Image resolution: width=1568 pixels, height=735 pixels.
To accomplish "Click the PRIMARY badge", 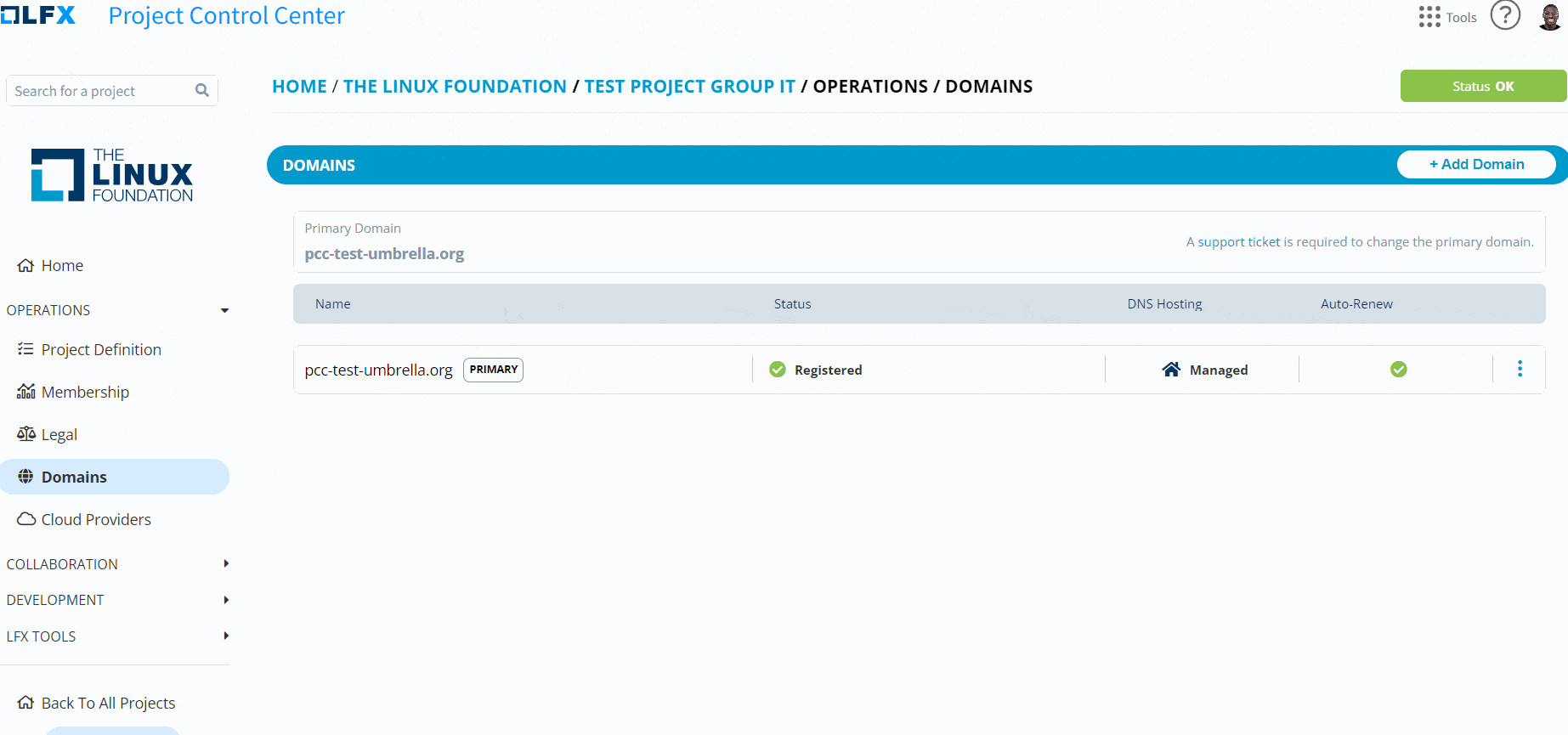I will pyautogui.click(x=493, y=370).
